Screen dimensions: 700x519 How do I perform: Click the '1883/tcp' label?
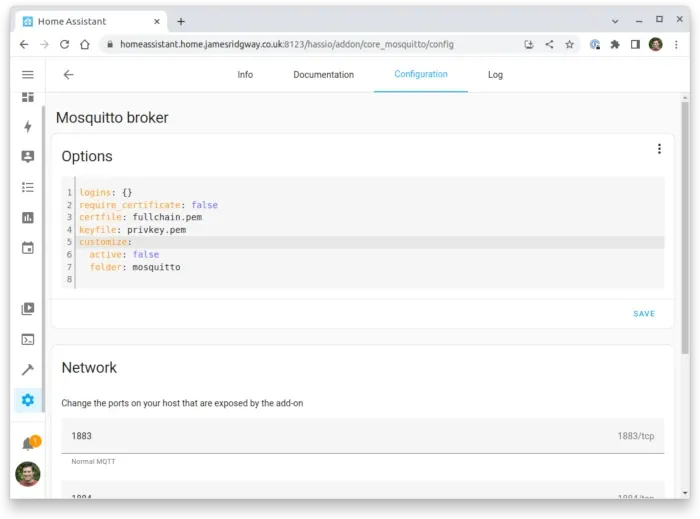636,436
